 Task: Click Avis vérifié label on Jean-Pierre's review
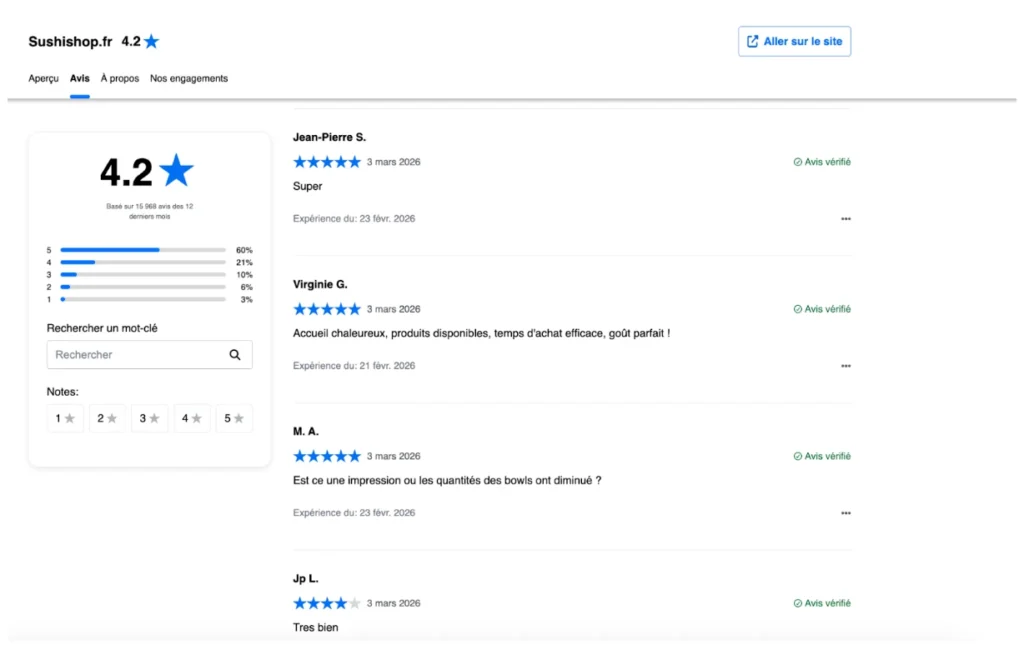[x=827, y=162]
